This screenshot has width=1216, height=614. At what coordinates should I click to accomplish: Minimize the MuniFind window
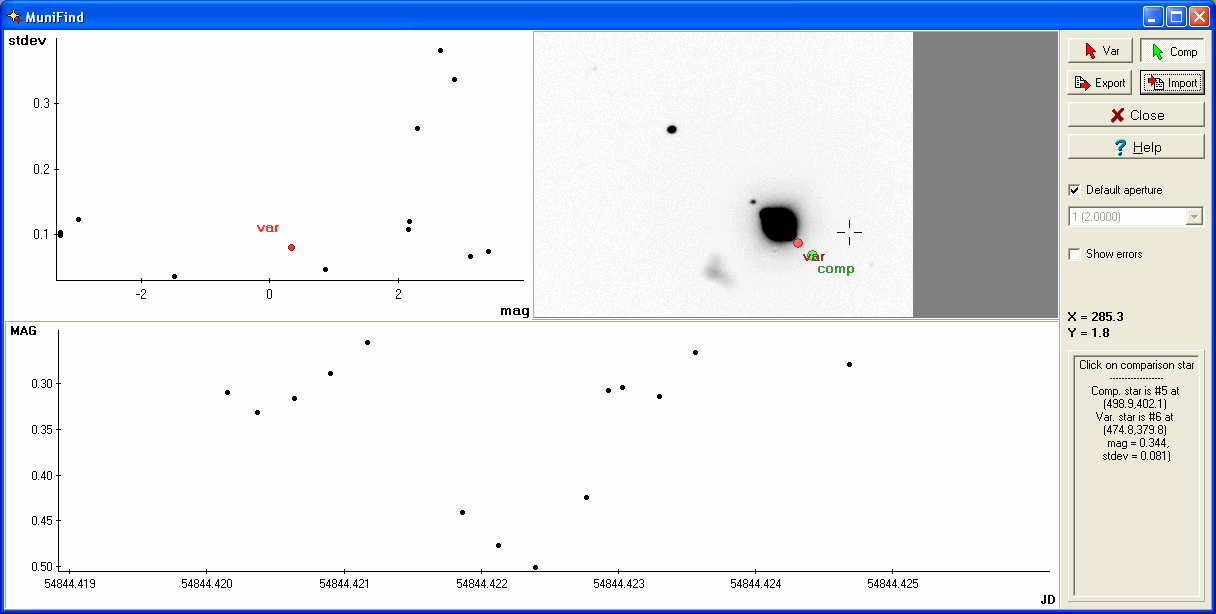(1155, 17)
